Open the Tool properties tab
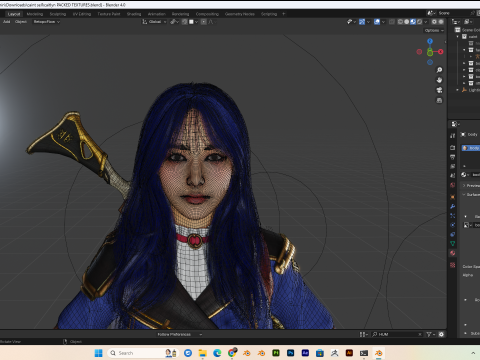 pos(452,136)
